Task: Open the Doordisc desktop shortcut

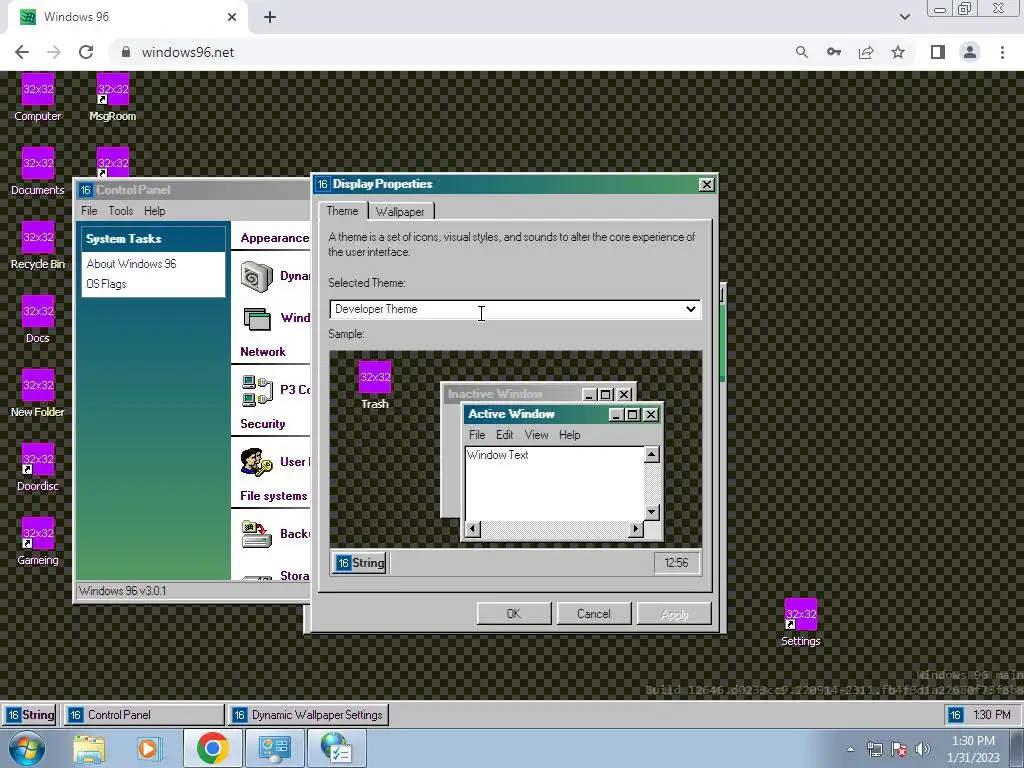Action: 38,467
